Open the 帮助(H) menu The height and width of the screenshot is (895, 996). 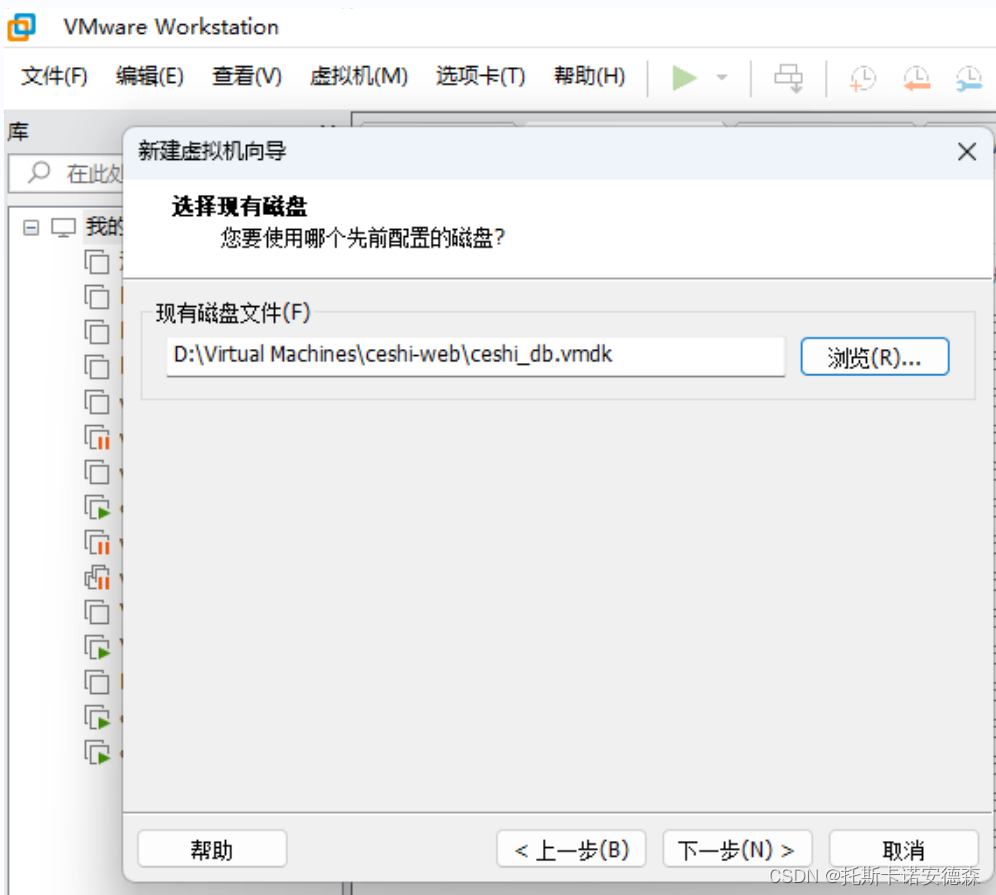[589, 76]
